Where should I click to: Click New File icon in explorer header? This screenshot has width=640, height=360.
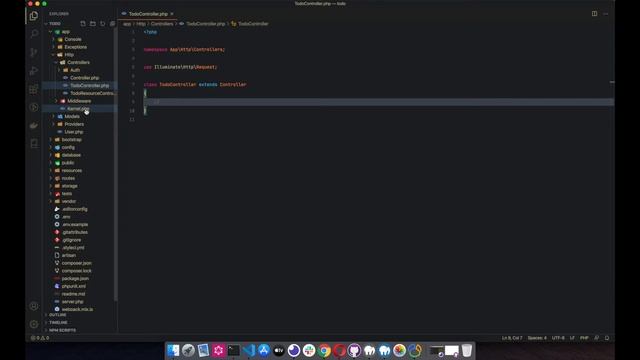83,24
